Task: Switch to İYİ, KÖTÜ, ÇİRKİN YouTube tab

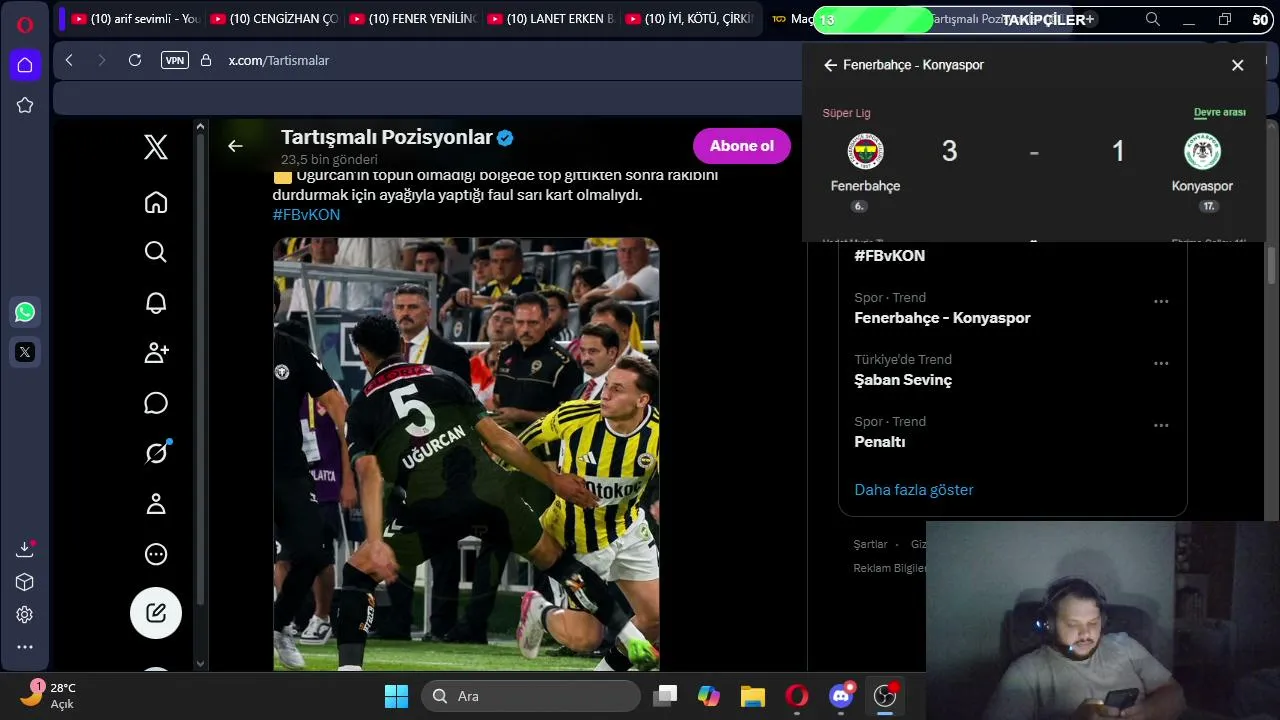Action: (x=687, y=19)
